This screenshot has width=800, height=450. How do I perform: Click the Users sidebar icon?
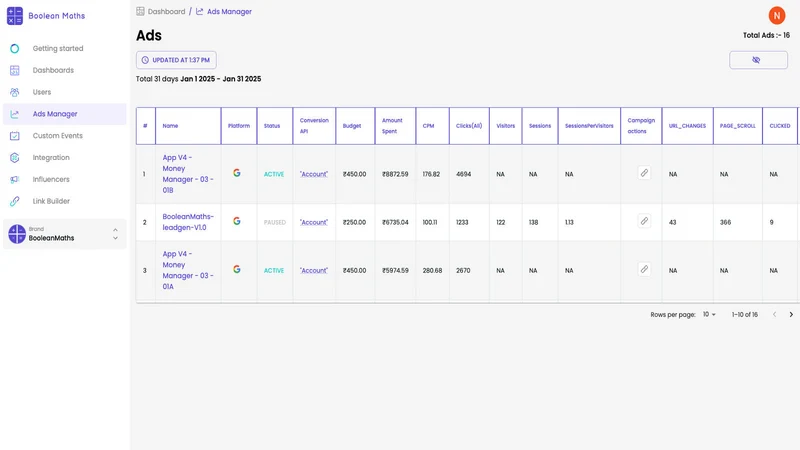(x=15, y=92)
